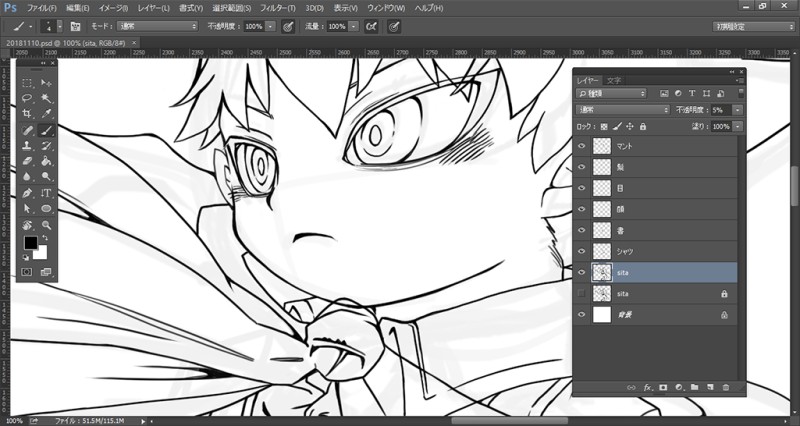Open the 初期設定 workspace dropdown
The width and height of the screenshot is (800, 426).
click(754, 27)
